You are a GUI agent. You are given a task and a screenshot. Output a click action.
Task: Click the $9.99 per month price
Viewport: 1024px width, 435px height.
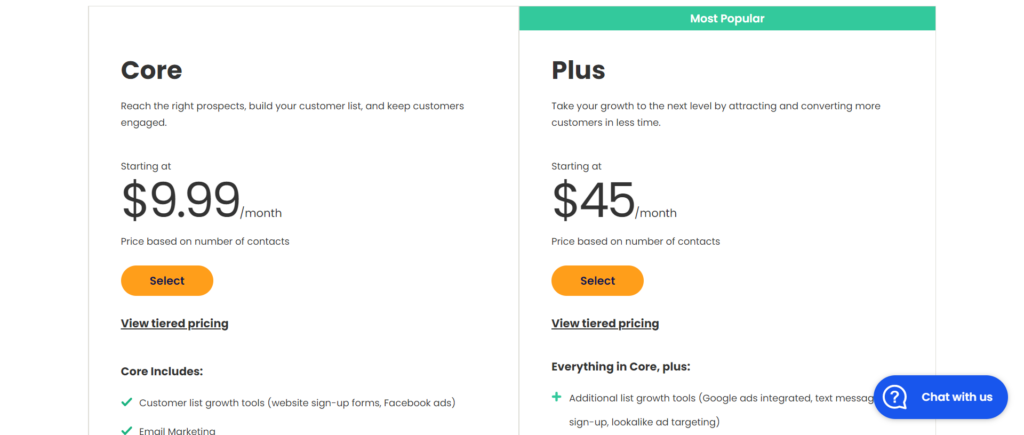(201, 201)
